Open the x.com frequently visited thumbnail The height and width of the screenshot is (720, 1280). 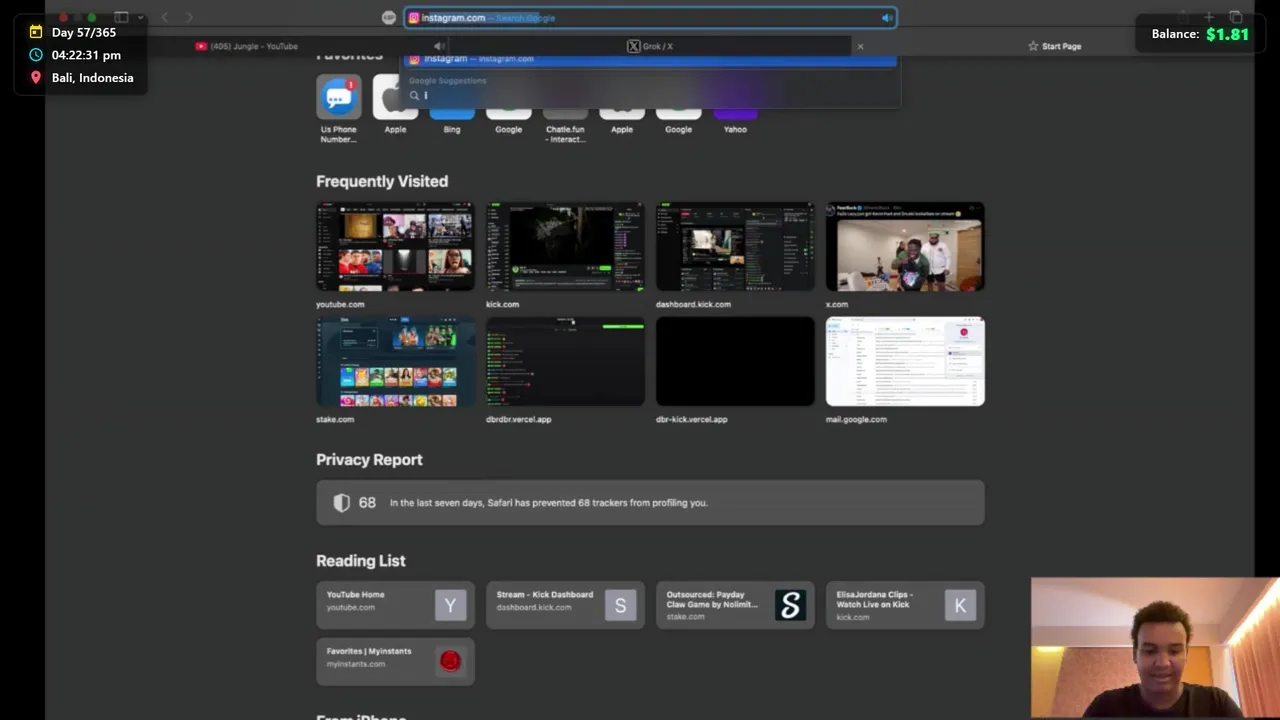click(905, 247)
